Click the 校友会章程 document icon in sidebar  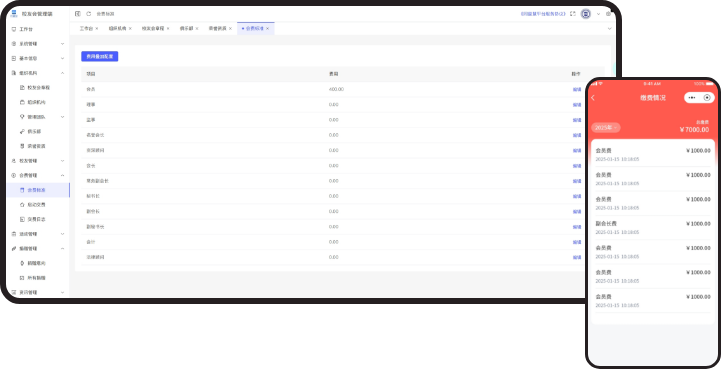coord(22,87)
